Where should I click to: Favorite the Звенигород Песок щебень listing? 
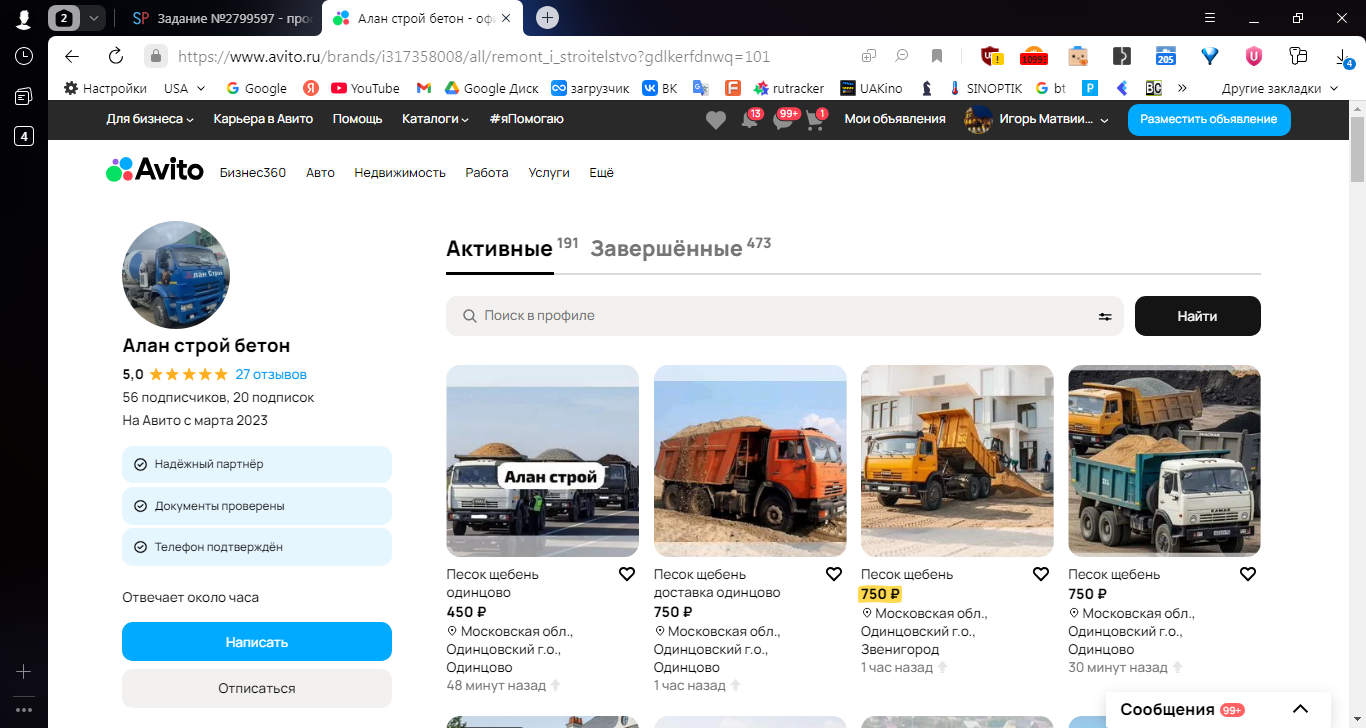click(x=1041, y=574)
